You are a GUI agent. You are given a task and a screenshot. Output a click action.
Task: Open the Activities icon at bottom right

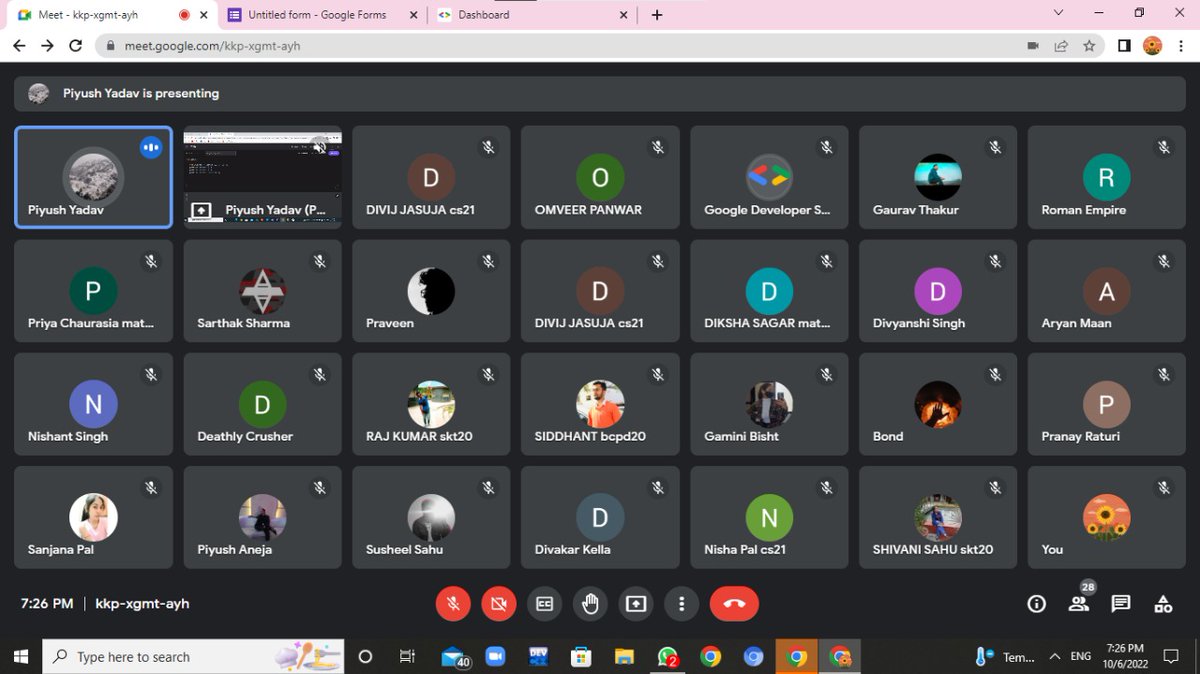(1163, 604)
